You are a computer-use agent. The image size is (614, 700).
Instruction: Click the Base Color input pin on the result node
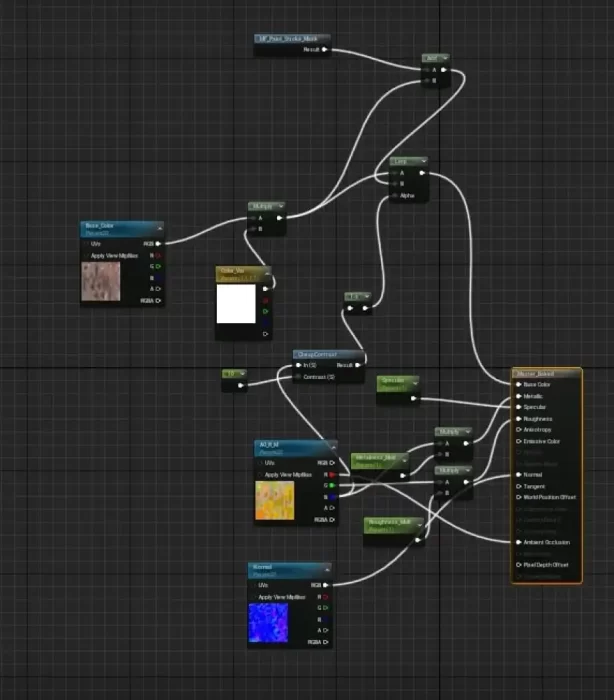517,384
